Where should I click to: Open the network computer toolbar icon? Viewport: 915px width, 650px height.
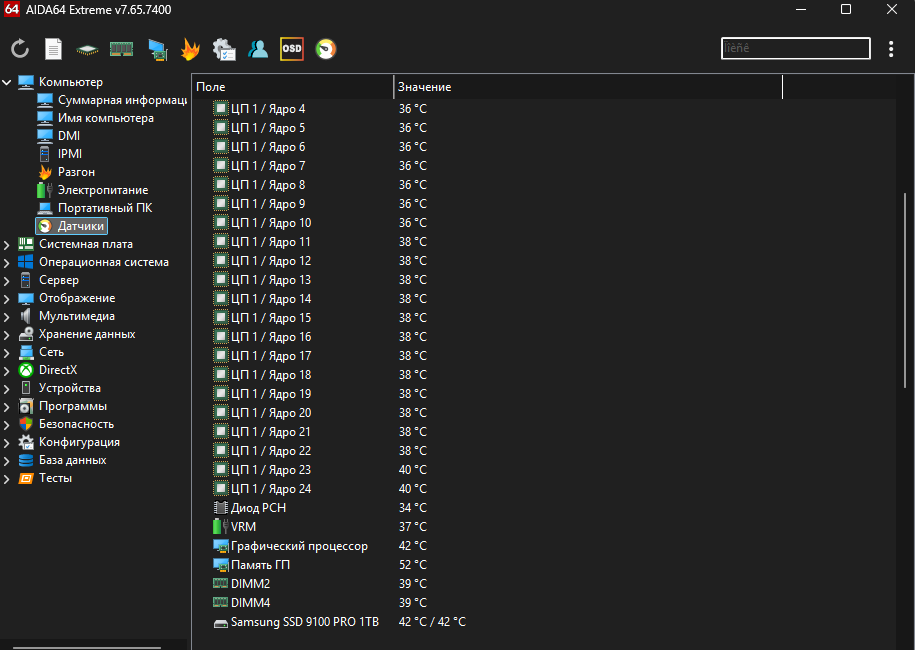(x=157, y=50)
